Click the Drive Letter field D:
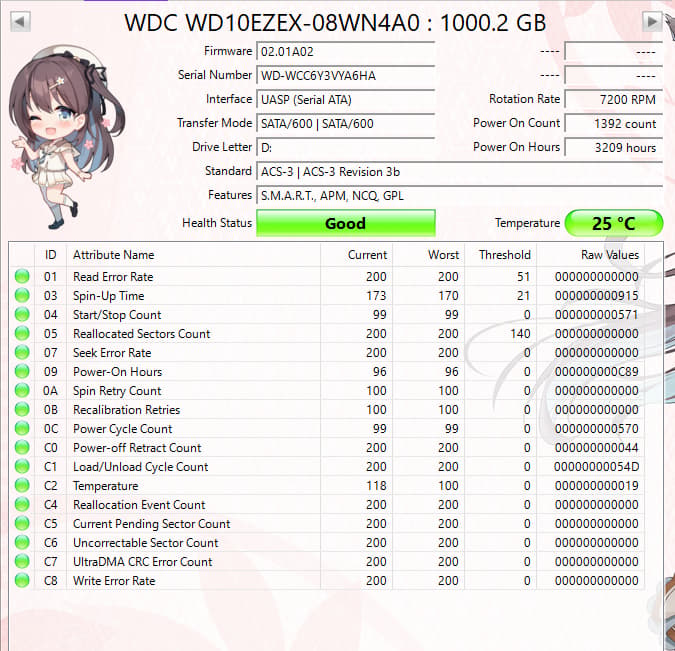This screenshot has height=651, width=675. [346, 148]
